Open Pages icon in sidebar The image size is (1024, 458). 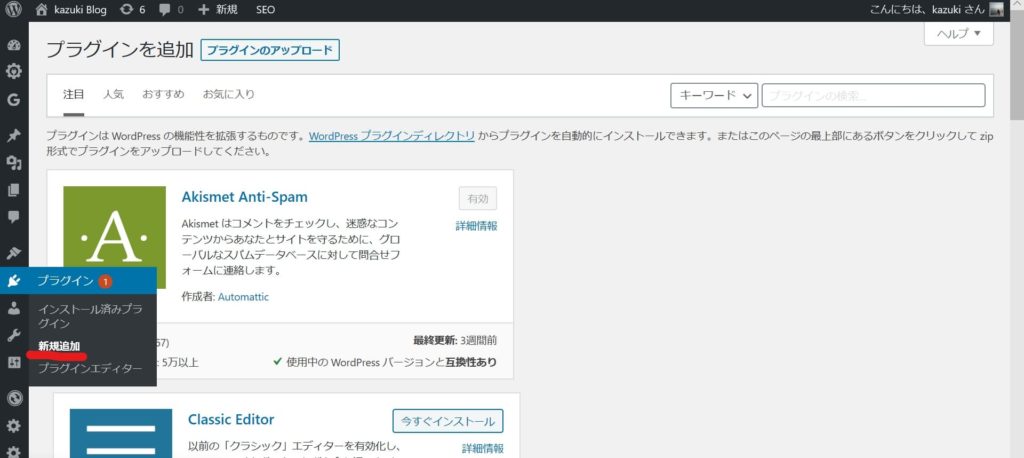coord(14,190)
